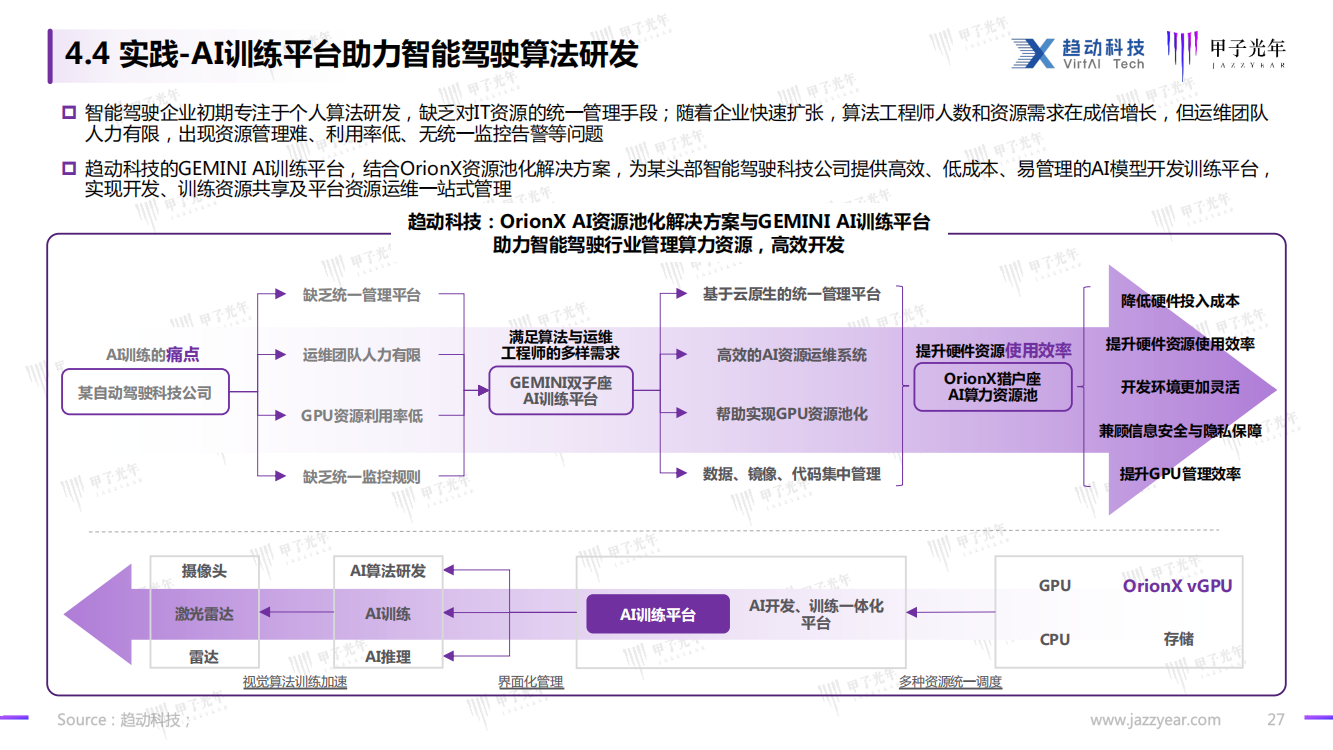Click the 运维团队人力有限 pain point

pyautogui.click(x=362, y=355)
